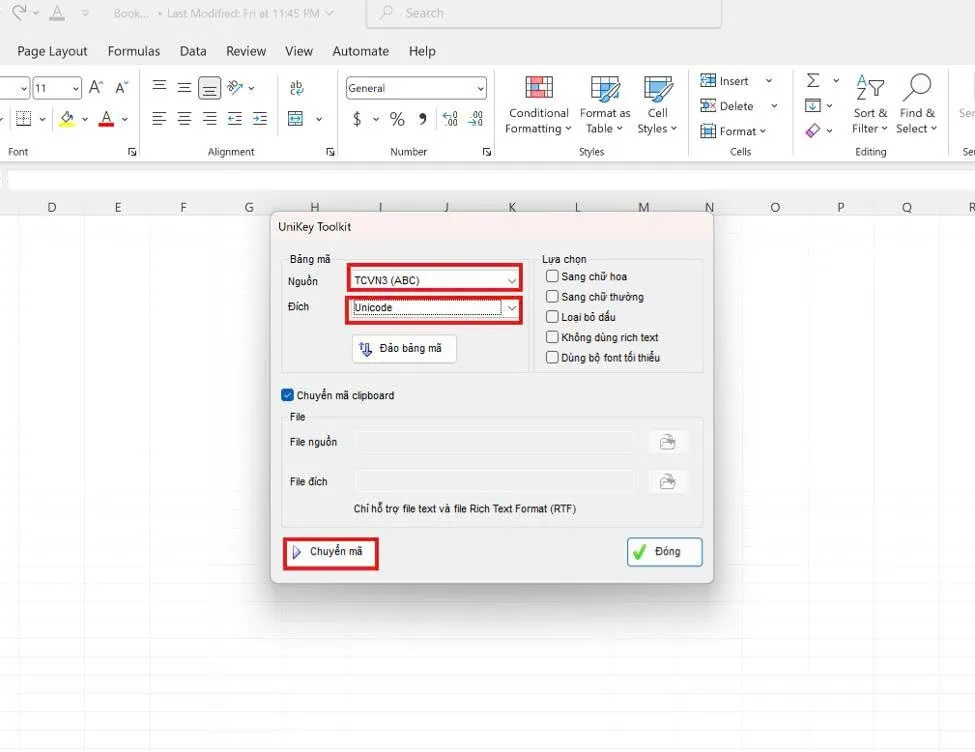Screen dimensions: 975x752
Task: Open the Automate tab
Action: pos(361,51)
